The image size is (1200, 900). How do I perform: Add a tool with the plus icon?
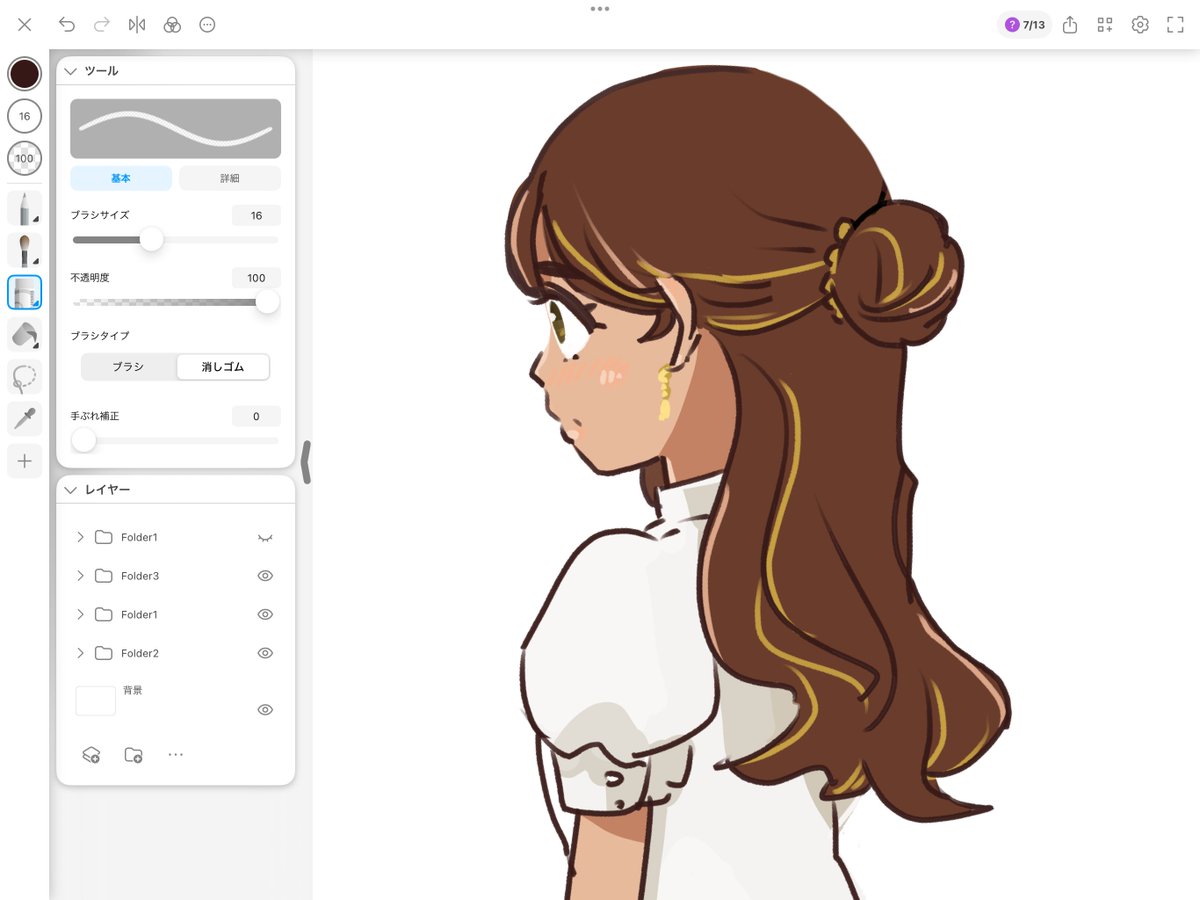coord(25,461)
